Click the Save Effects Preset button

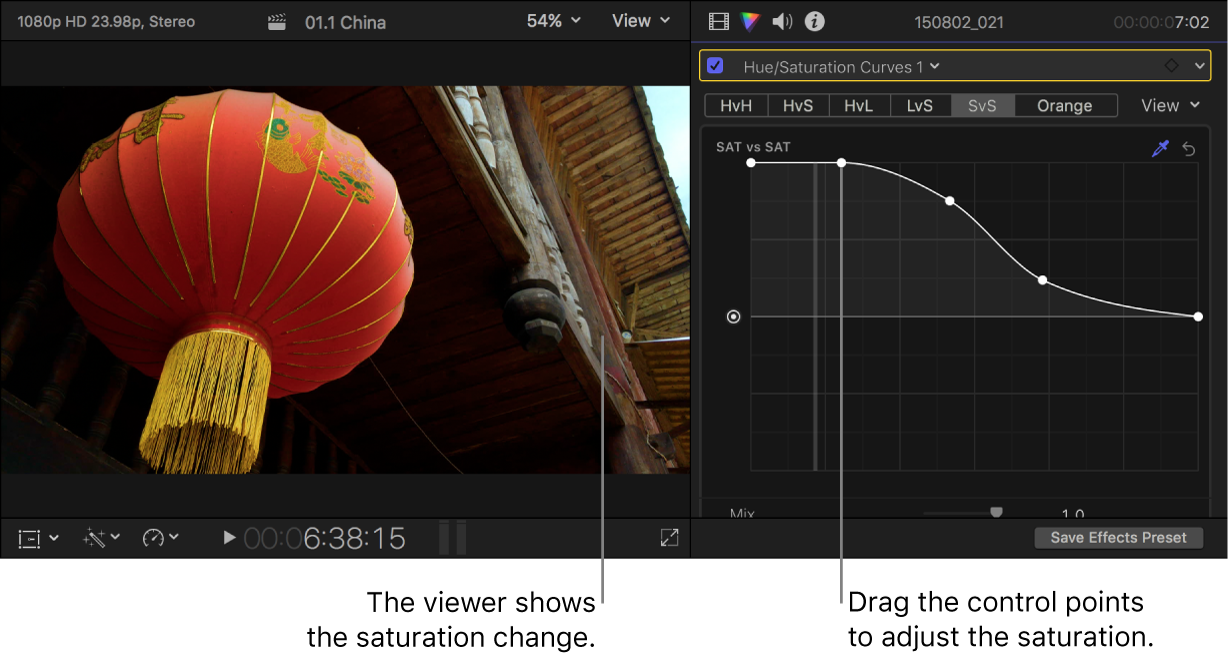click(1118, 537)
